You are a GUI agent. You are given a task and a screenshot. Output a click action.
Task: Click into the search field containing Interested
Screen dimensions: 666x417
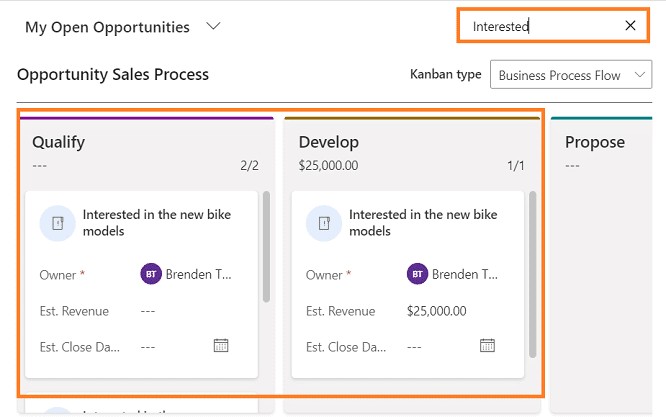pos(540,26)
